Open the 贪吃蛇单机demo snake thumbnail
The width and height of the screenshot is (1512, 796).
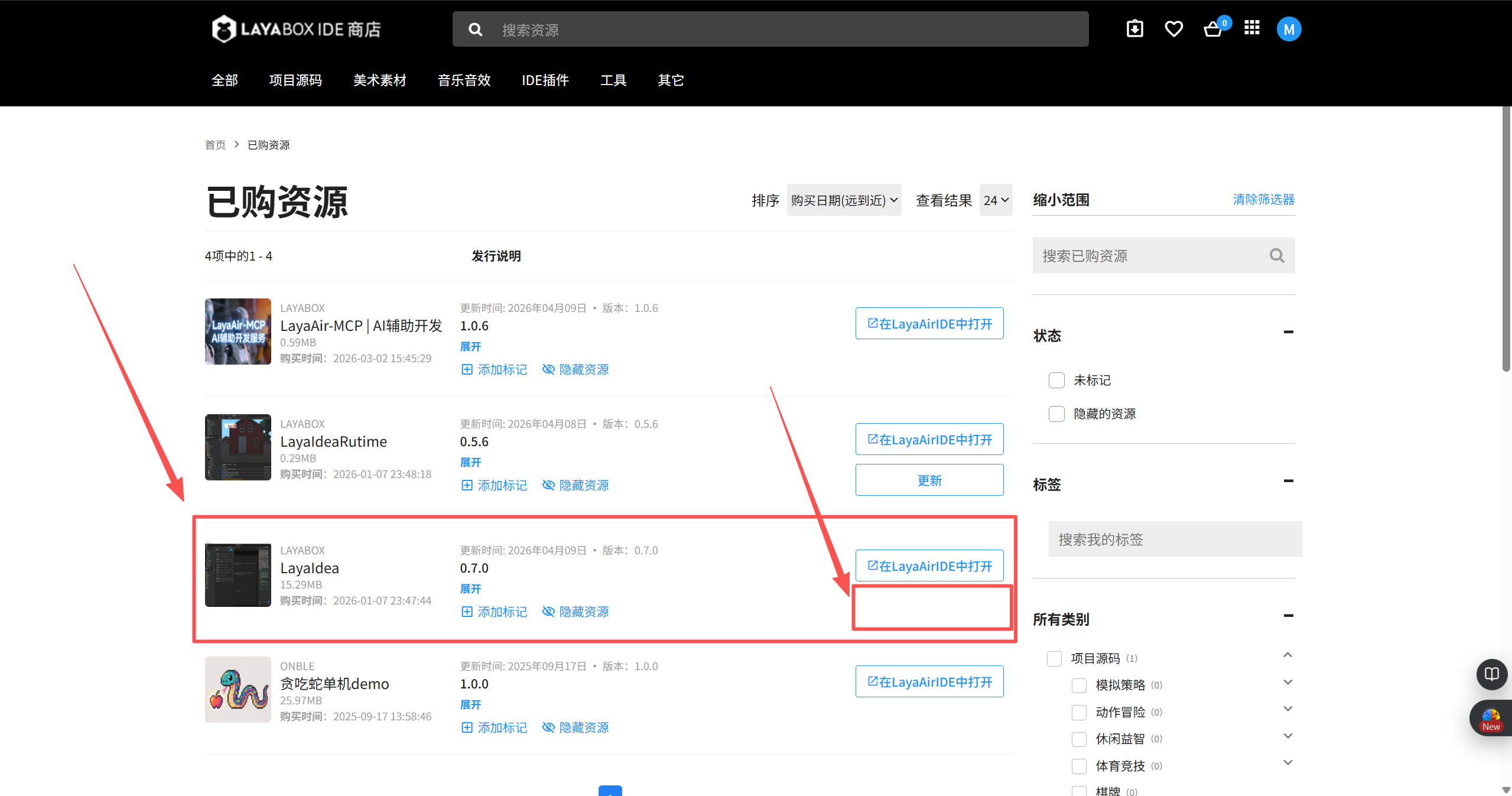[238, 690]
